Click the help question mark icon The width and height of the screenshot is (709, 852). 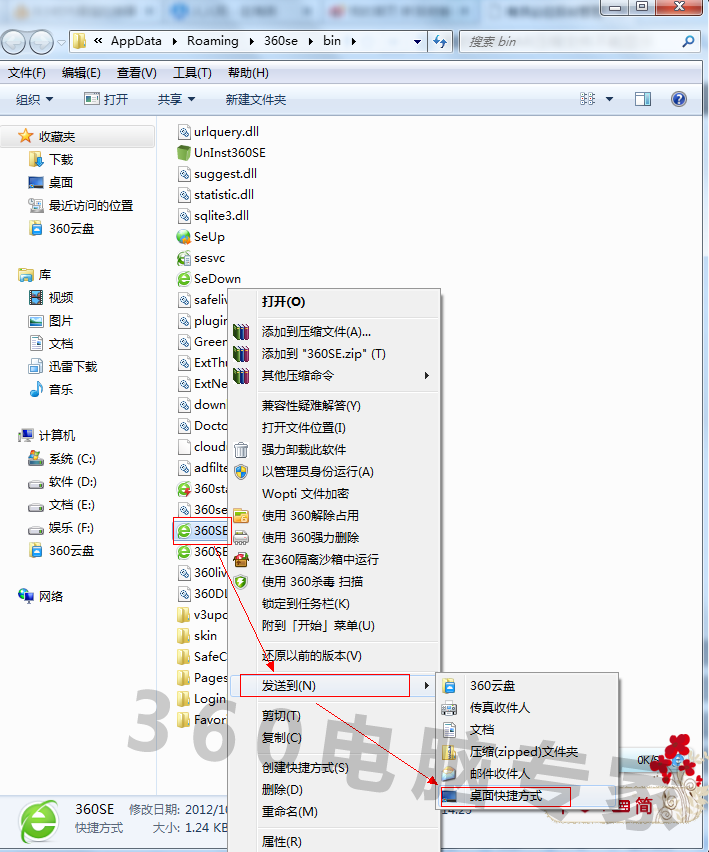click(x=679, y=99)
